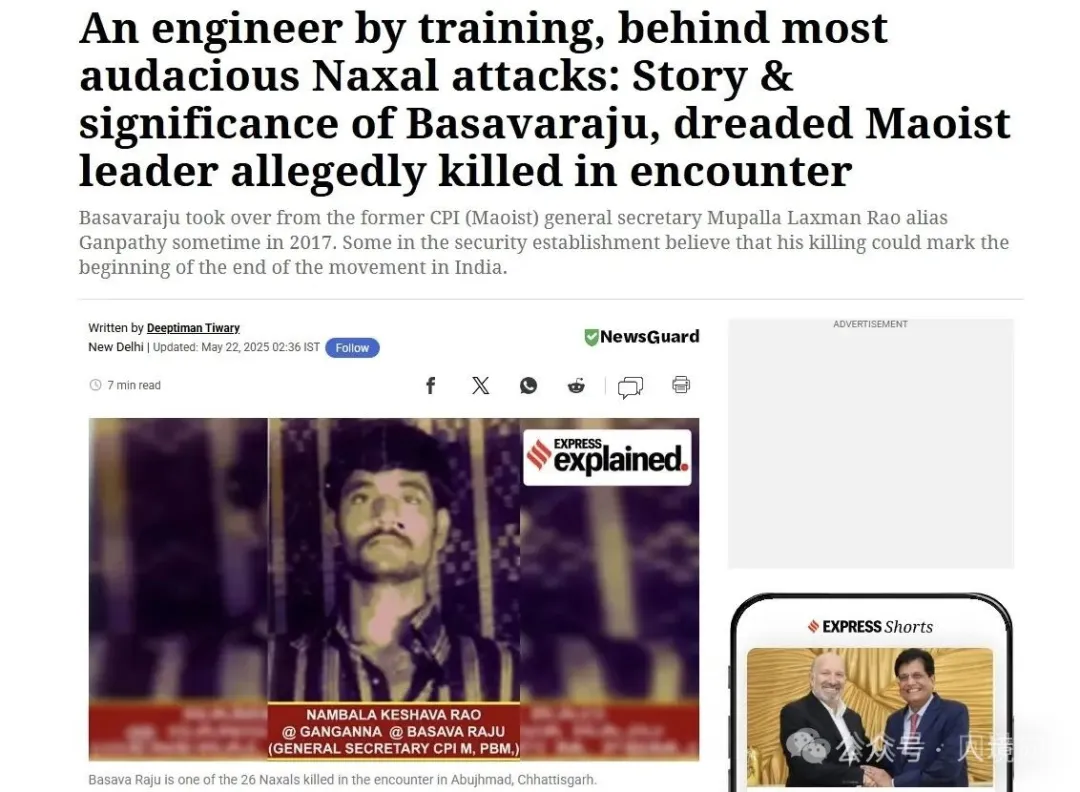Open the Express Explained logo badge
The image size is (1080, 792).
click(607, 457)
